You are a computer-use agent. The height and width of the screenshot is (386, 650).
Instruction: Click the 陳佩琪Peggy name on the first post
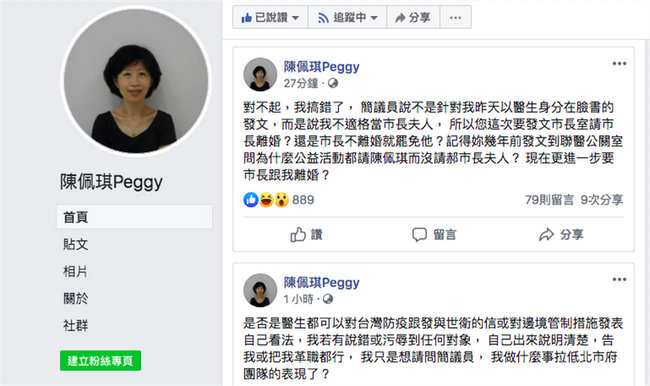coord(321,66)
